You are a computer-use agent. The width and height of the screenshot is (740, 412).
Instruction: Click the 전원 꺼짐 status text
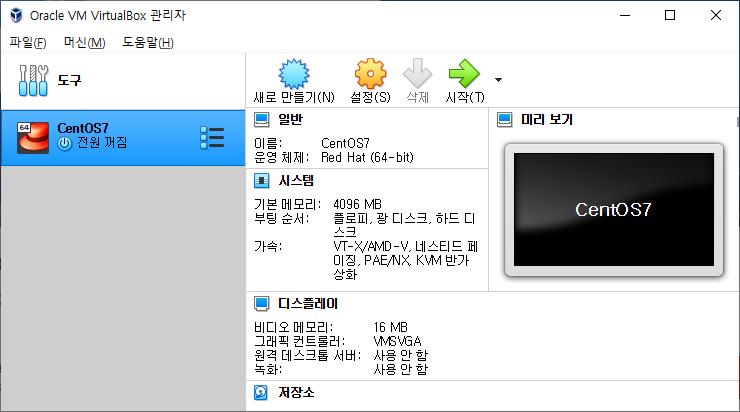coord(102,143)
